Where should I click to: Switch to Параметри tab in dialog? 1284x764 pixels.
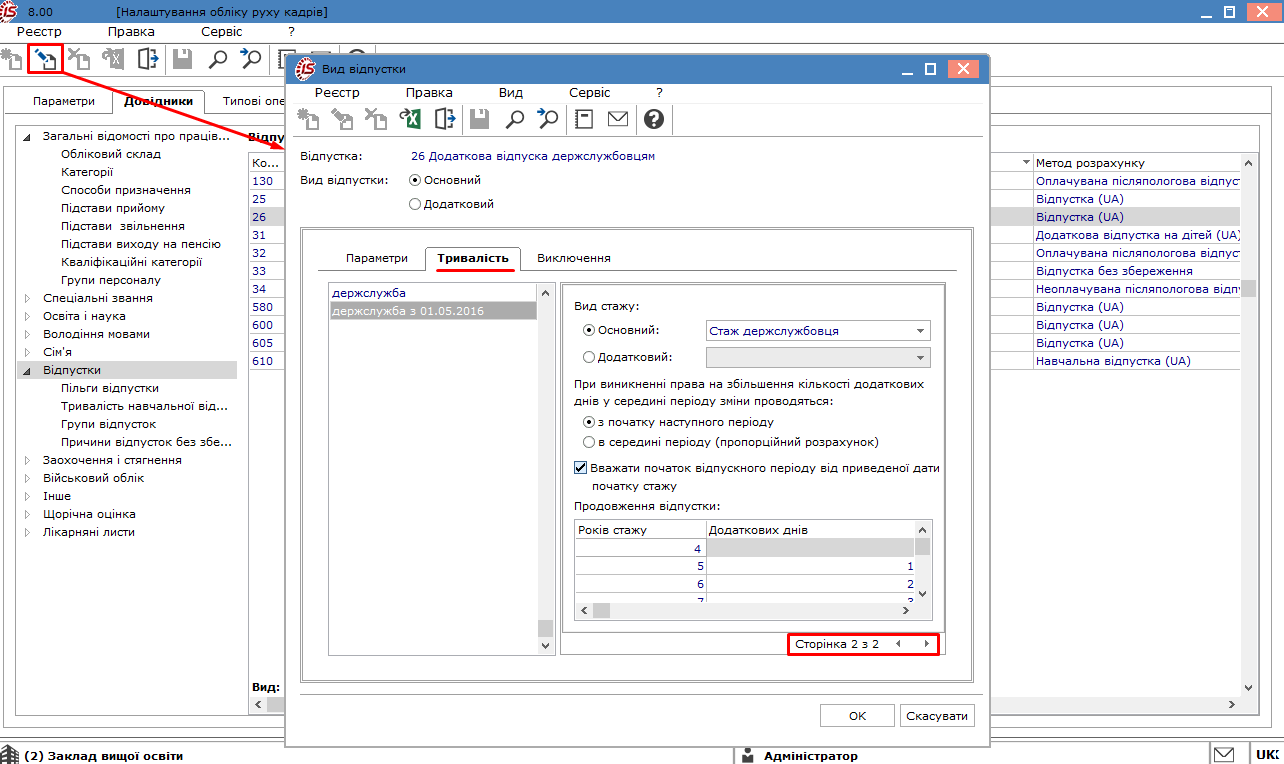click(377, 258)
